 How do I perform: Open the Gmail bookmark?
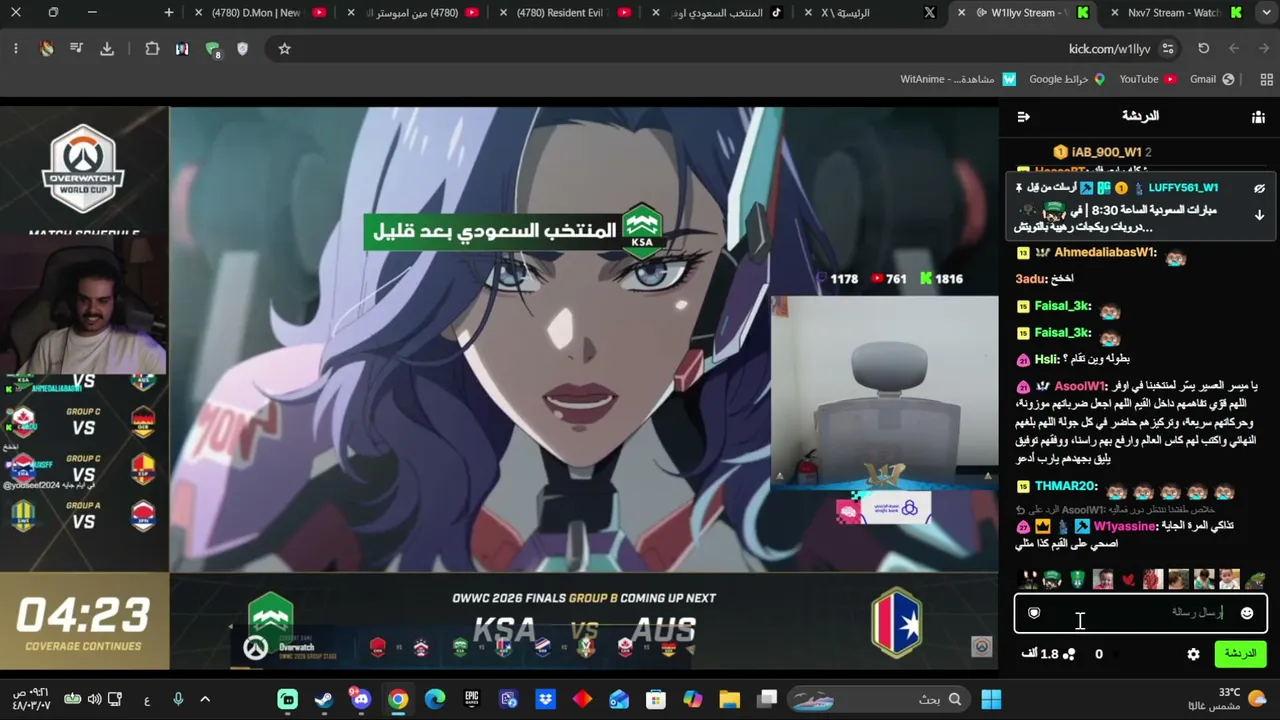pyautogui.click(x=1212, y=79)
